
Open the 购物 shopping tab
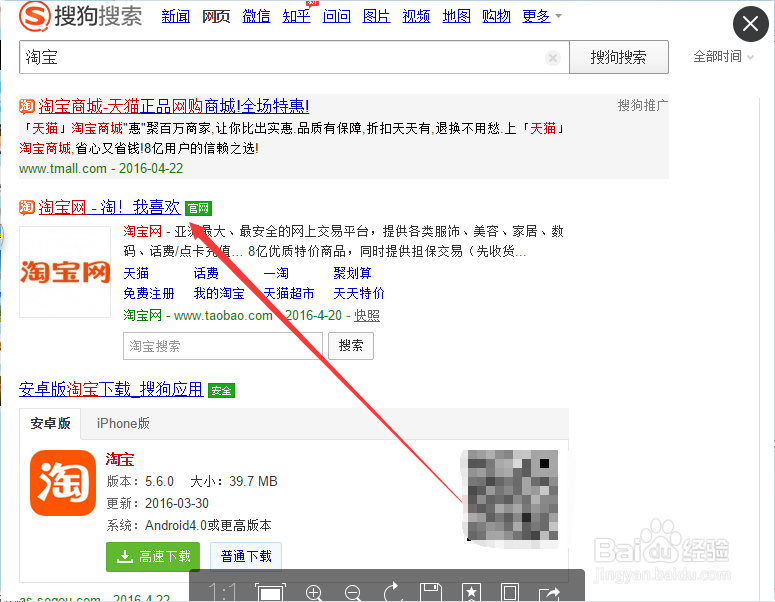(496, 16)
